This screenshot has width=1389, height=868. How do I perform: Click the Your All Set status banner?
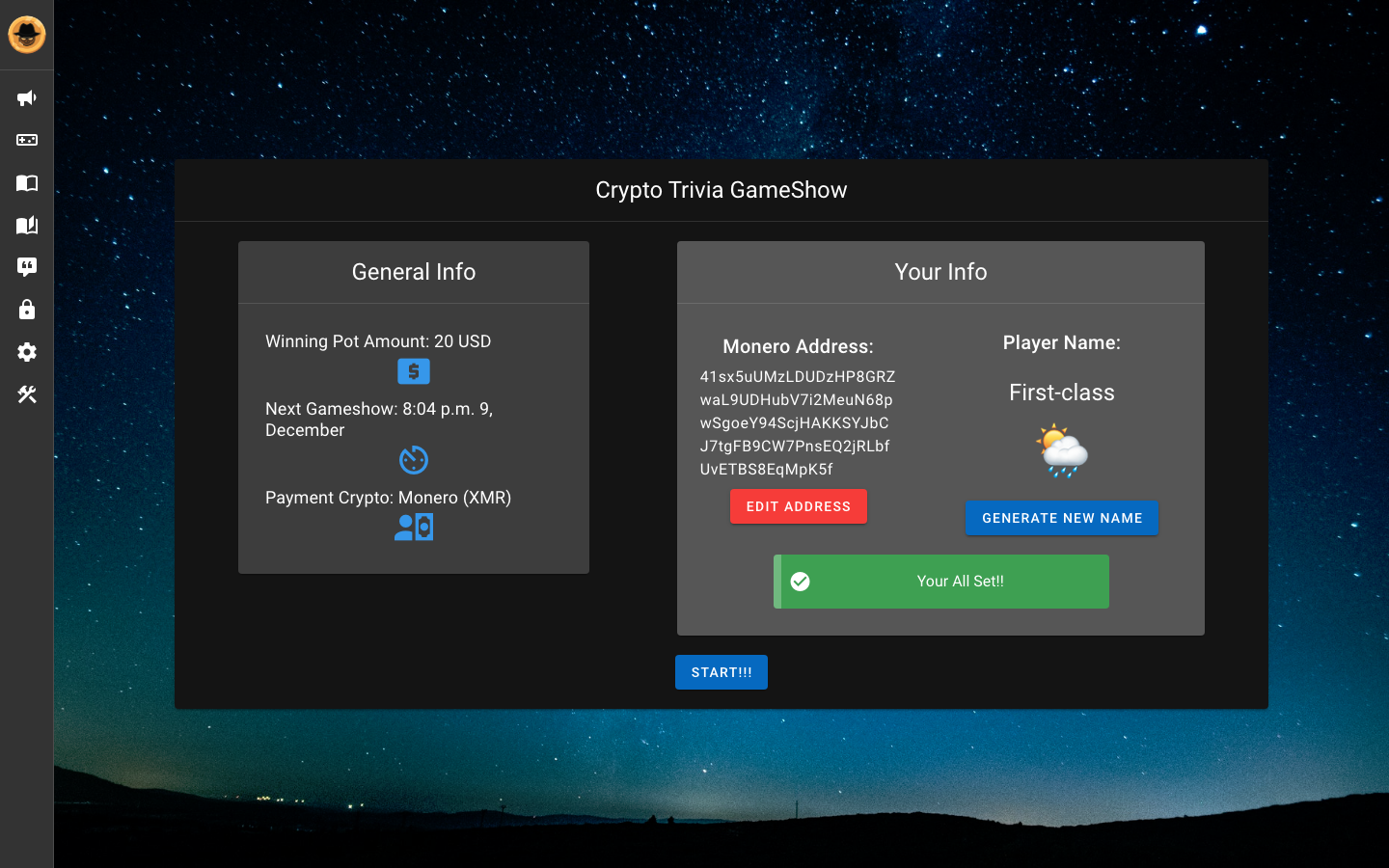pyautogui.click(x=940, y=581)
